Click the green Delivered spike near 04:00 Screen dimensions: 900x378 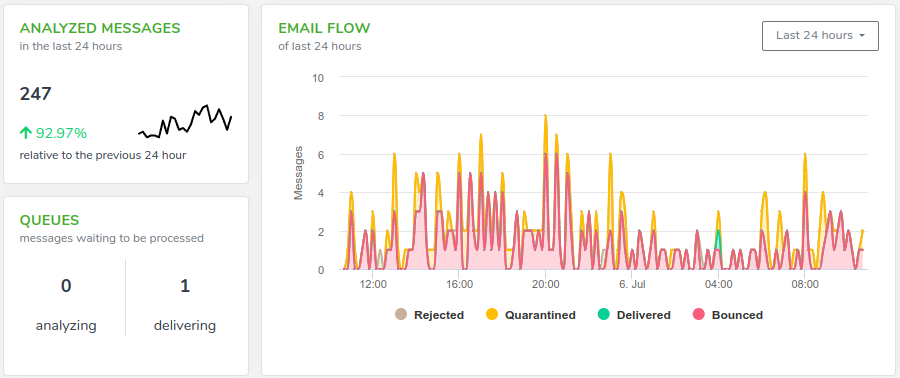coord(718,232)
